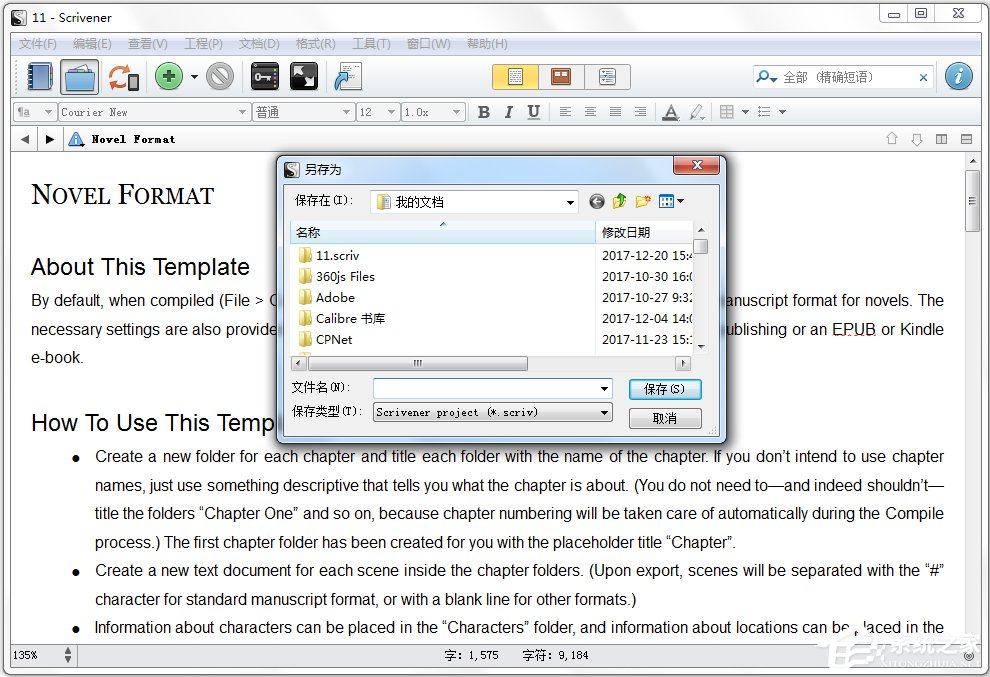
Task: Click the green Add item button
Action: point(169,77)
